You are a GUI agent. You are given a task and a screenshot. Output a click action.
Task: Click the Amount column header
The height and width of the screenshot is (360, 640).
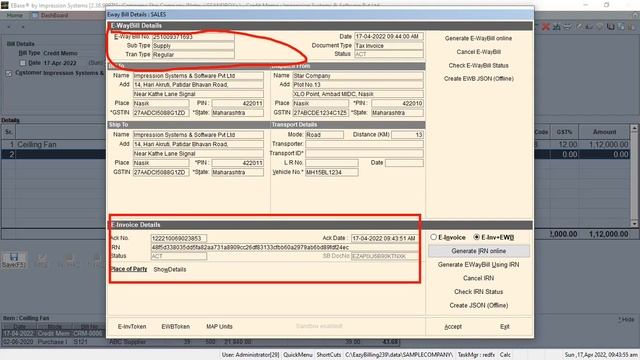(604, 132)
